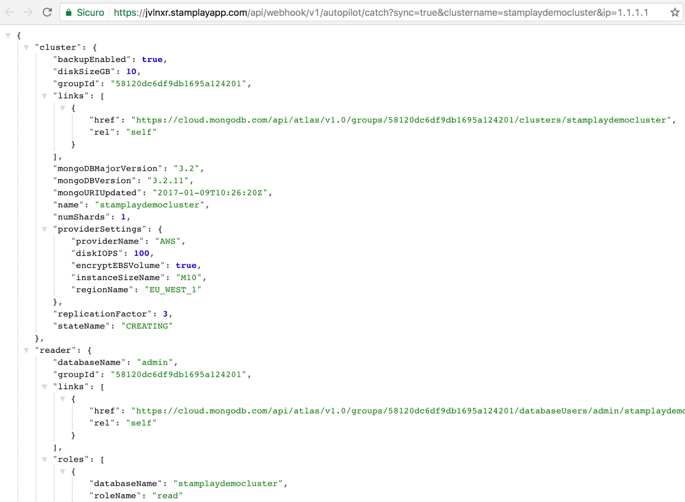Click the roles "databaseName" stamplaydemocluster value
The image size is (685, 502).
click(228, 484)
